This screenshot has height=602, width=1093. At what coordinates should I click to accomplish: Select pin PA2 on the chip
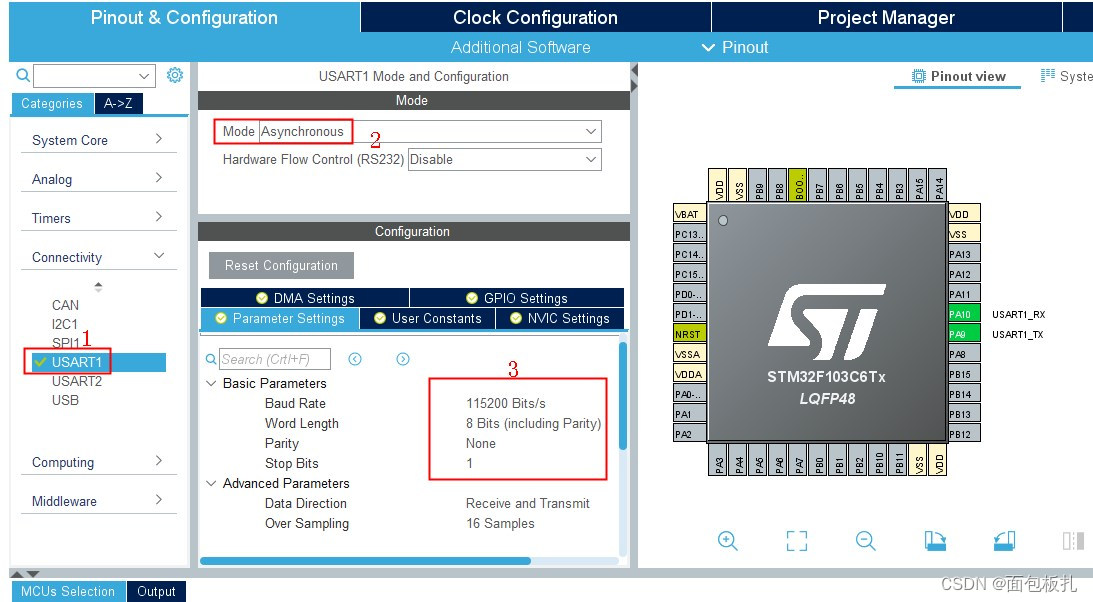[689, 434]
